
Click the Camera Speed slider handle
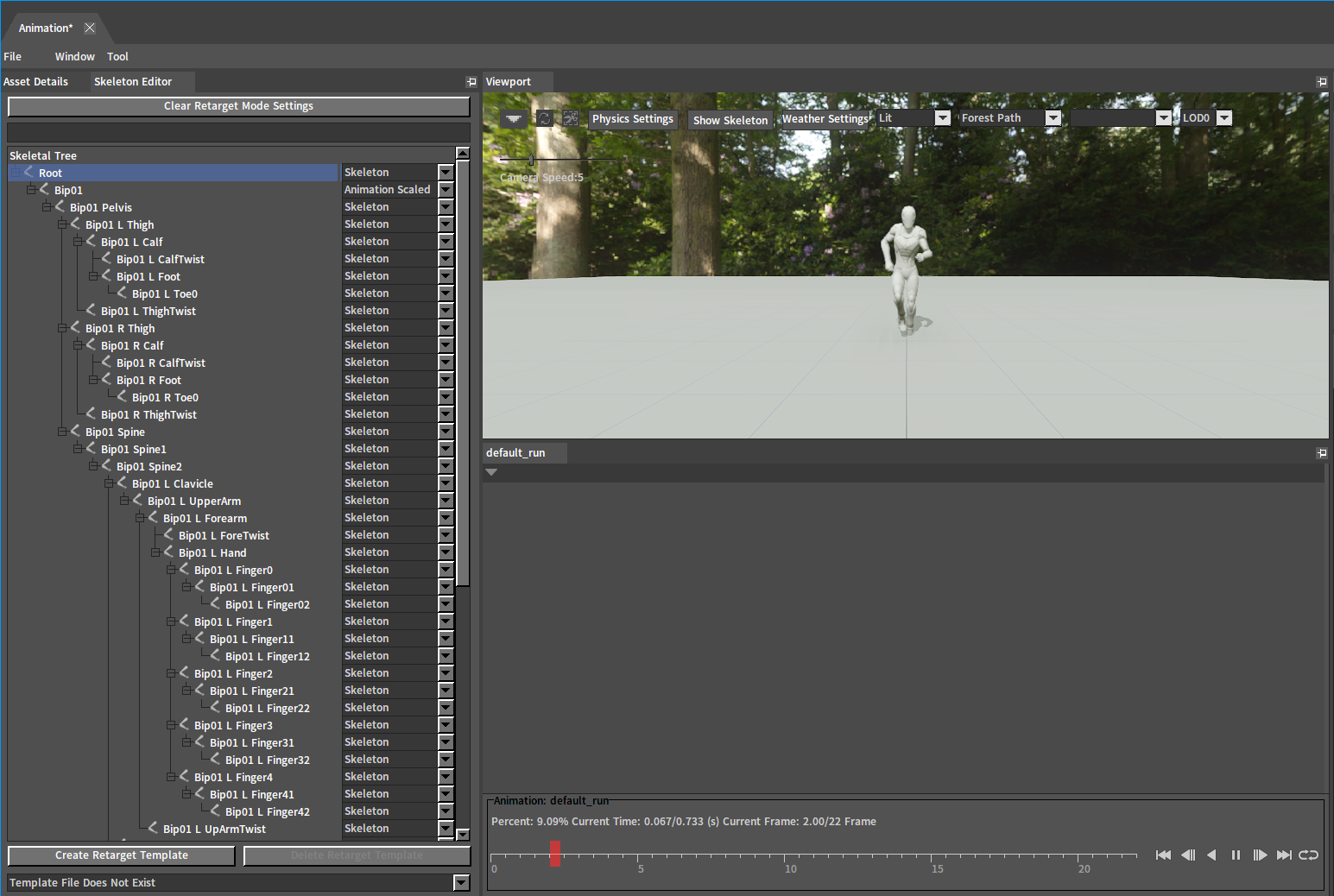(532, 160)
